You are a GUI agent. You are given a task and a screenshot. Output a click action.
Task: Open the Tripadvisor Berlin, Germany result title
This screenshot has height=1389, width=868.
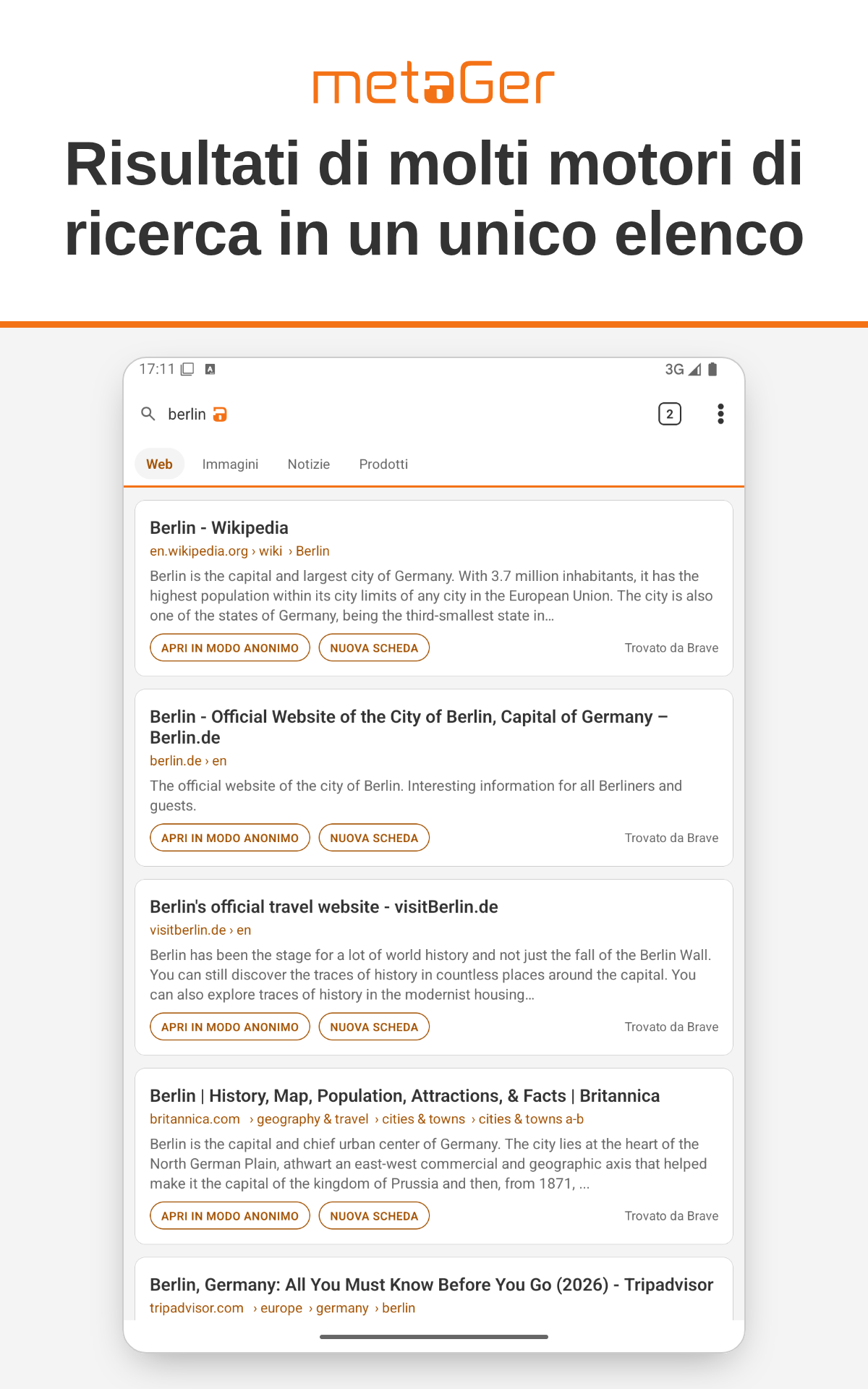click(x=432, y=1284)
